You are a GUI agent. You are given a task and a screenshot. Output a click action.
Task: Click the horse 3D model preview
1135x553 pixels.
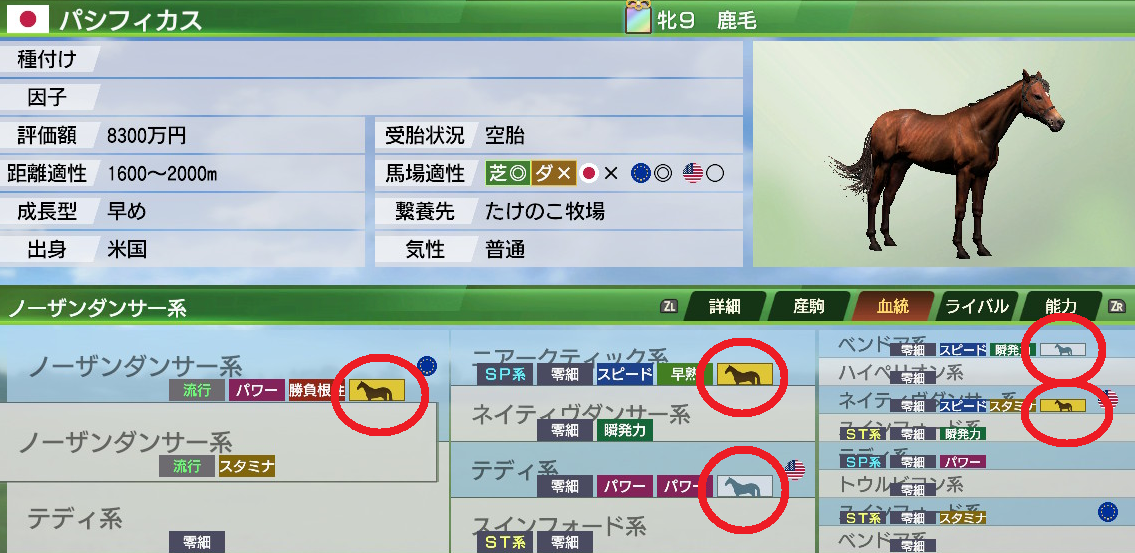944,153
